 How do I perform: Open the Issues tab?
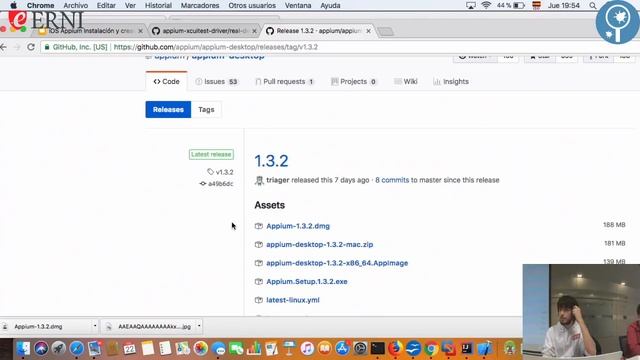(216, 82)
